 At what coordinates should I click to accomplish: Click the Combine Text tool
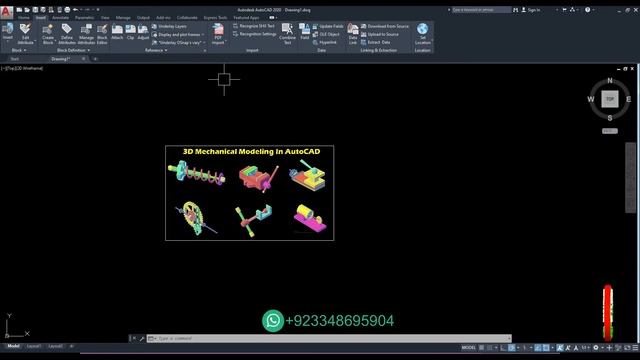tap(287, 33)
